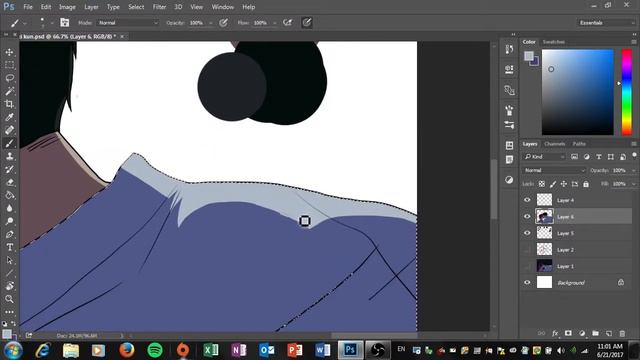
Task: Switch to the Swatches tab
Action: tap(553, 42)
